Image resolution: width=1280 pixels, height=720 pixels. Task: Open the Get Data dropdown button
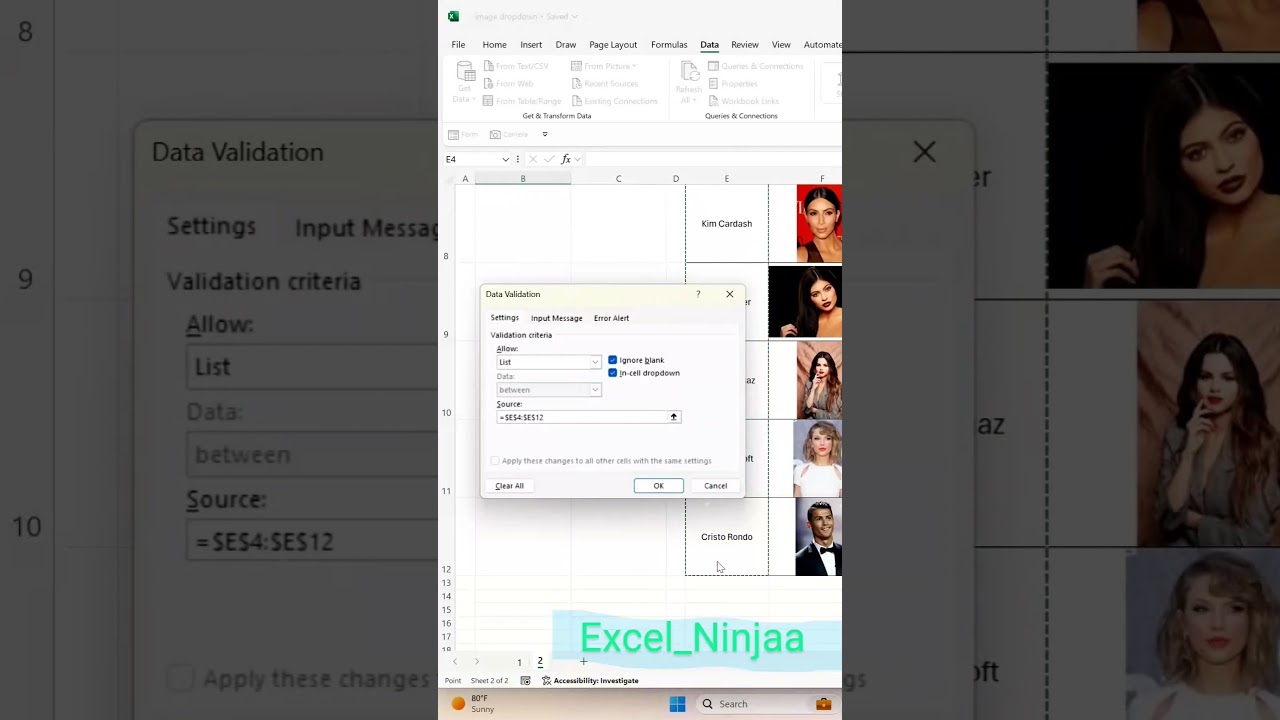coord(465,82)
